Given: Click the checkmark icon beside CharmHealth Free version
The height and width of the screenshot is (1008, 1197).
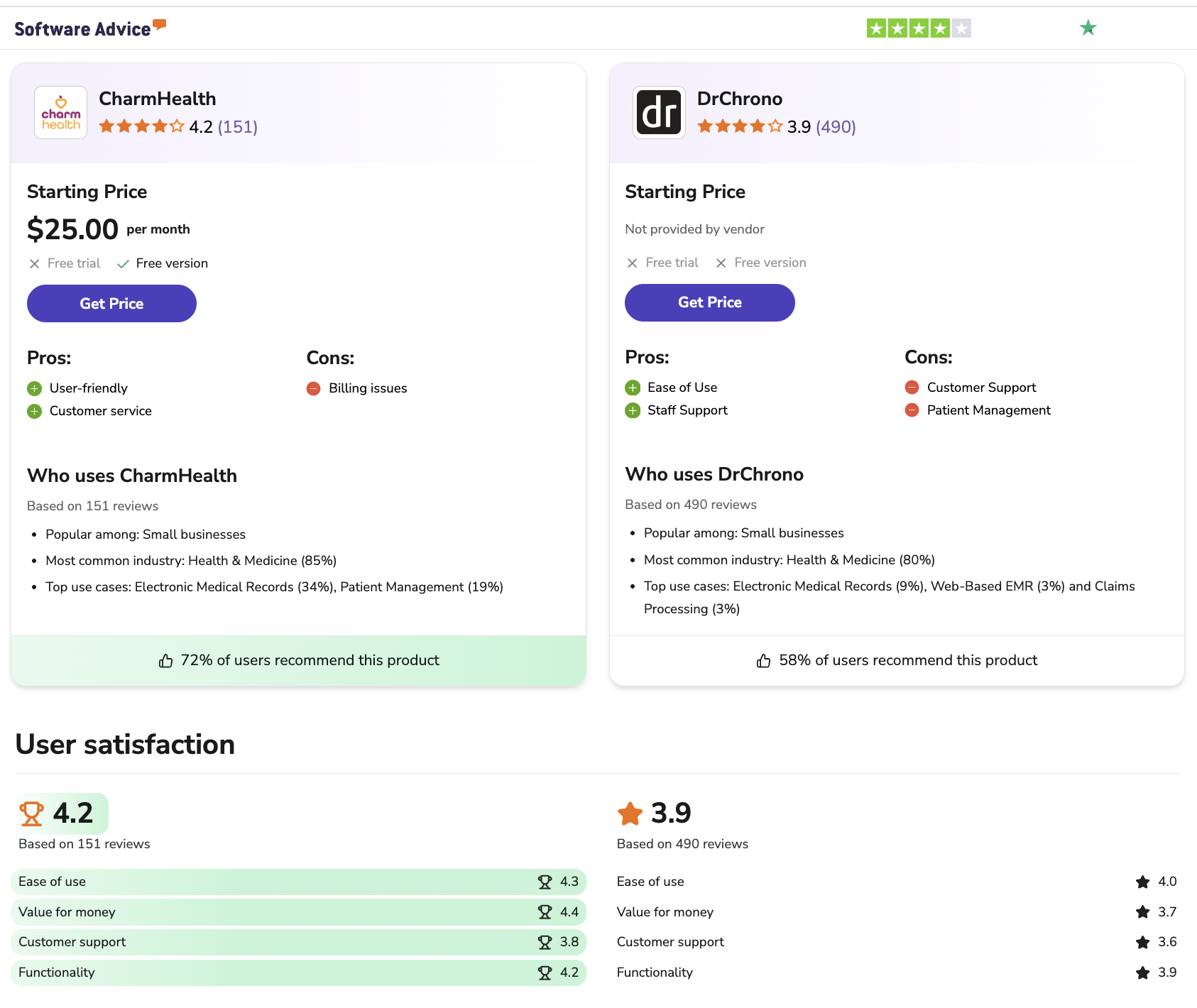Looking at the screenshot, I should tap(123, 264).
